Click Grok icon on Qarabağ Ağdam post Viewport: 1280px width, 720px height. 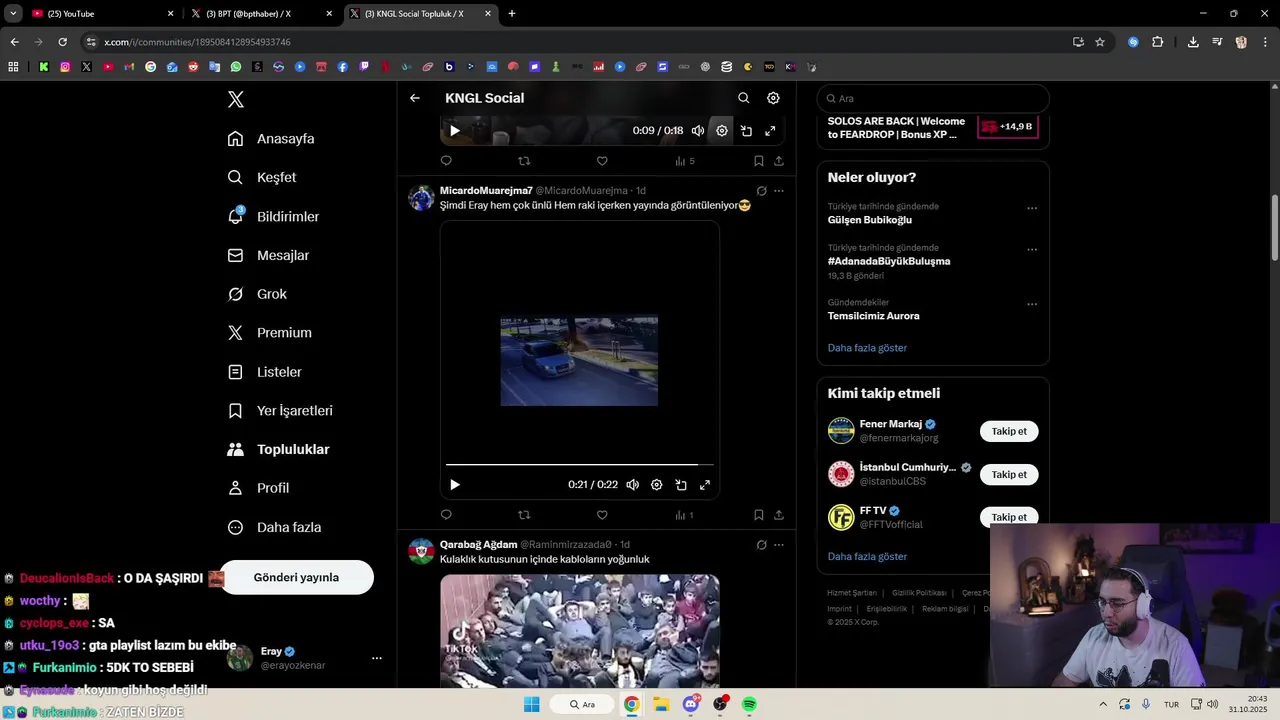point(761,545)
